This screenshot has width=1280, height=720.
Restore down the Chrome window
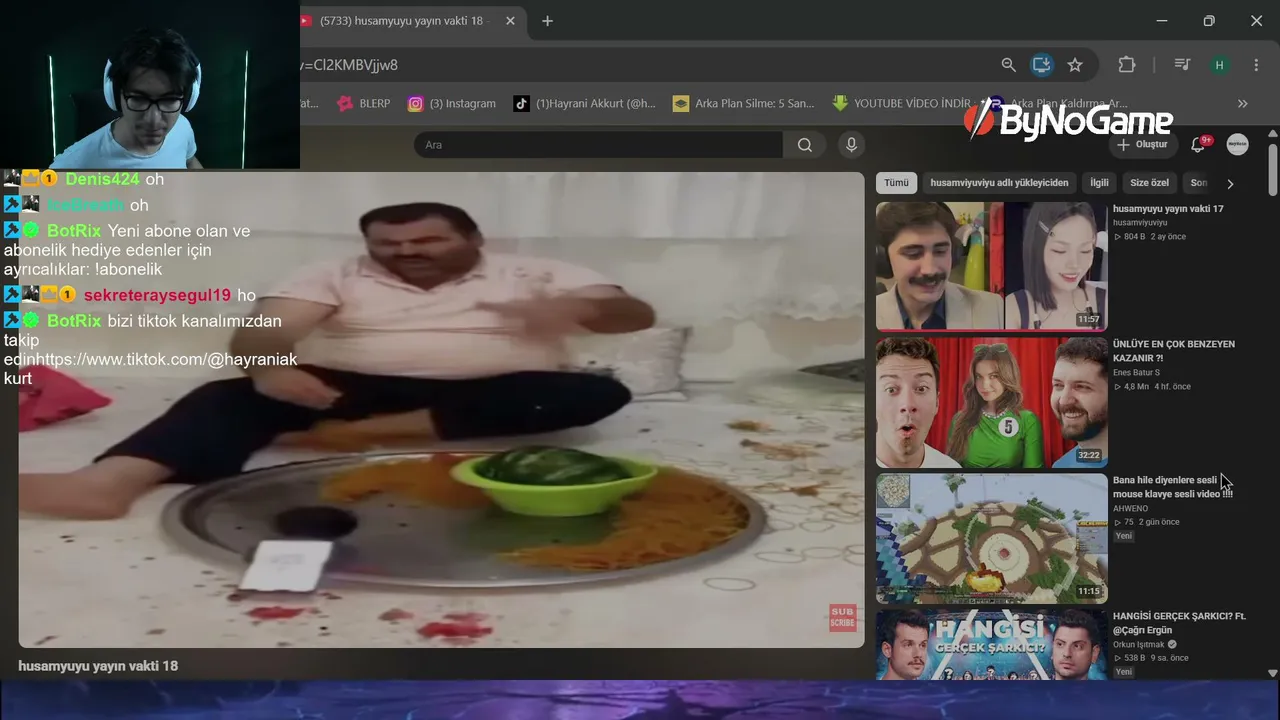click(1209, 21)
